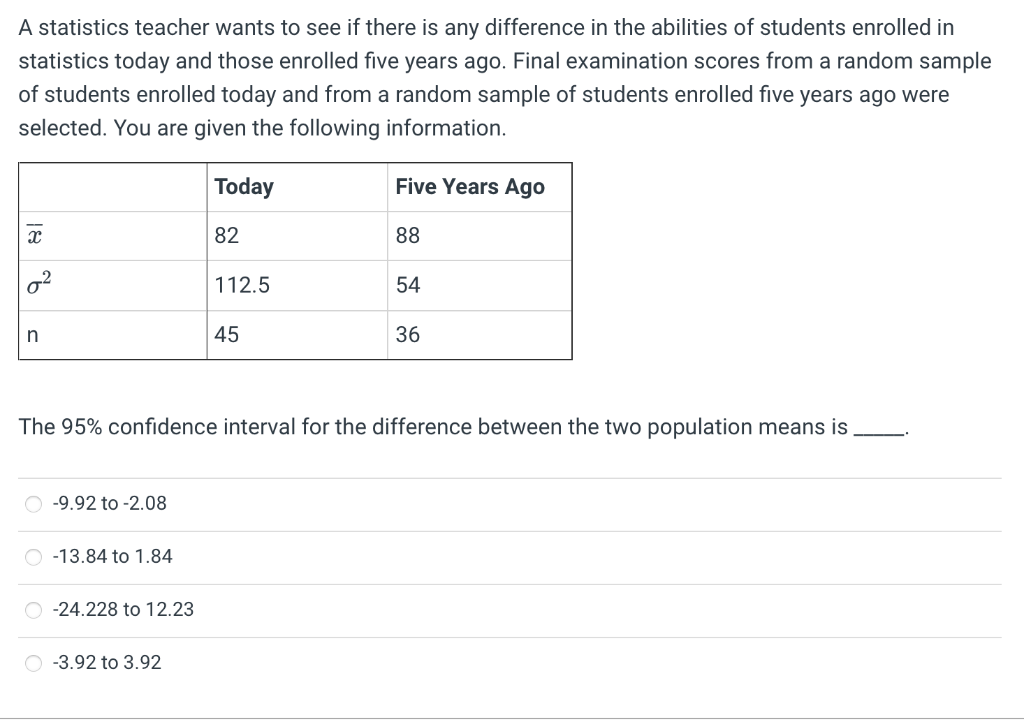
Task: Click the answer text -3.92 to 3.92
Action: tap(107, 662)
